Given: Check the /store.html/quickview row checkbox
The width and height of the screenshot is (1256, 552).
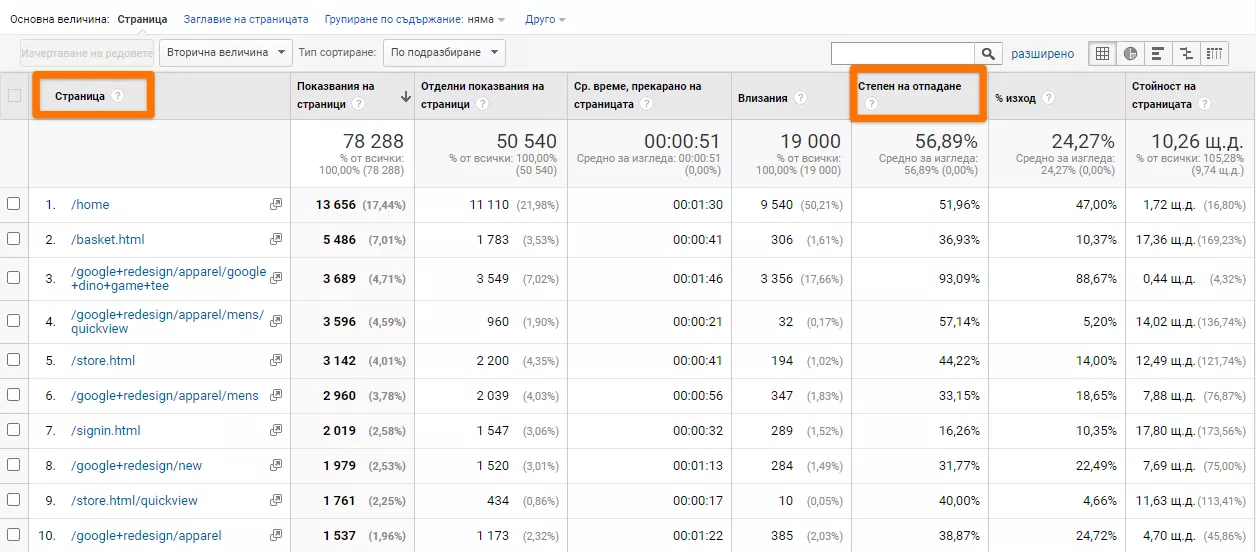Looking at the screenshot, I should [14, 500].
